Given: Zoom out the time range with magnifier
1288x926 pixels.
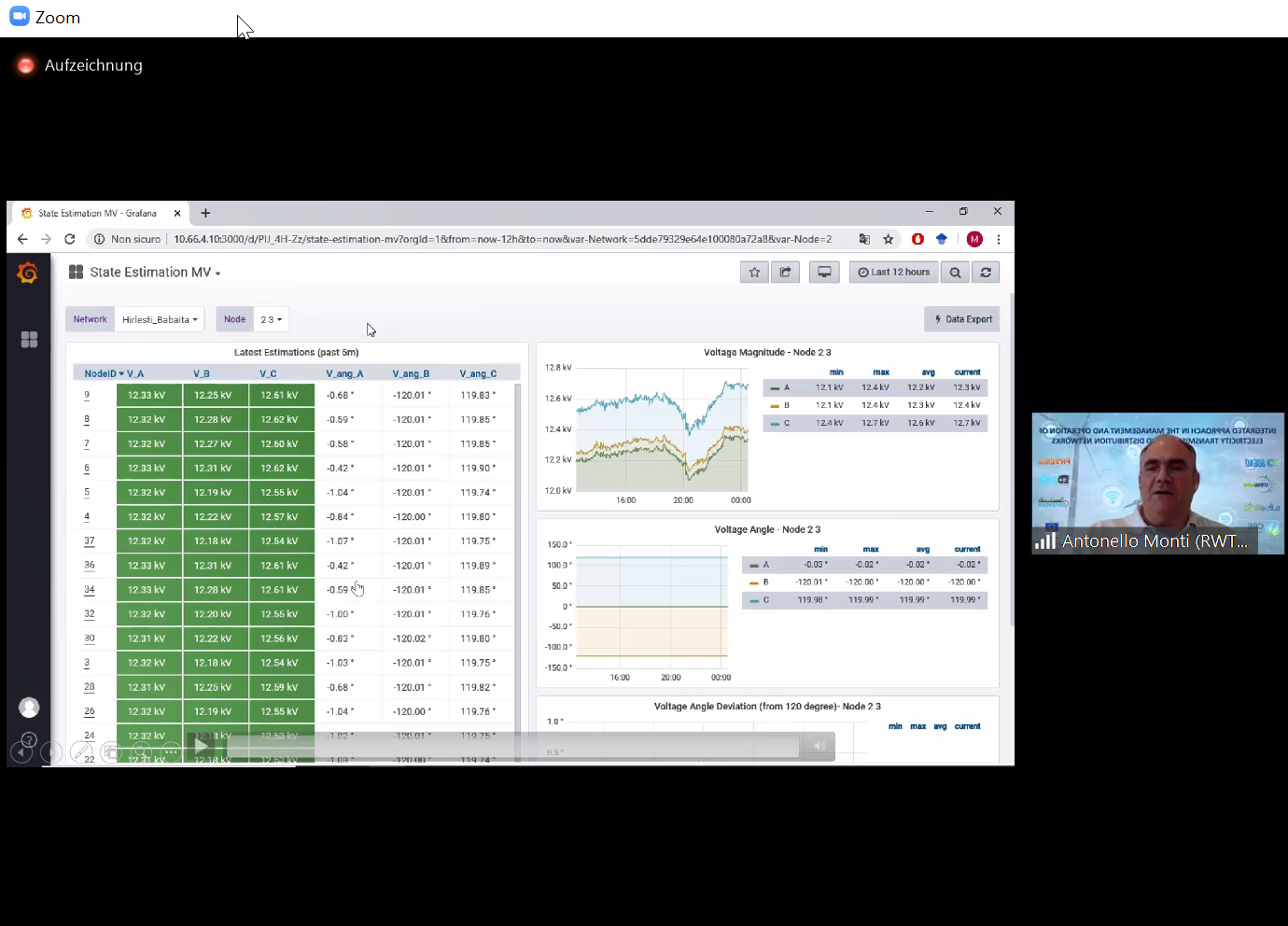Looking at the screenshot, I should pyautogui.click(x=955, y=273).
